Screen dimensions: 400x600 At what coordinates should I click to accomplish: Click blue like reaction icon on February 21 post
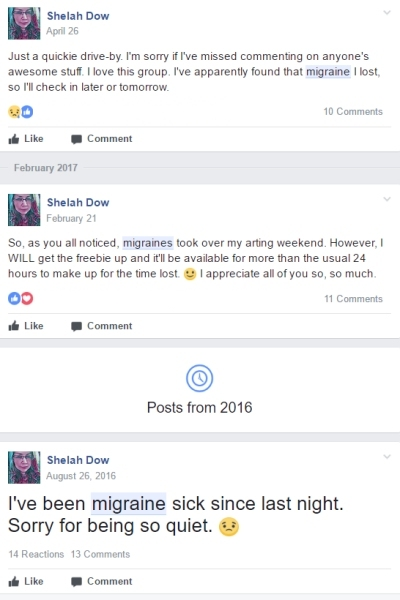coord(14,298)
